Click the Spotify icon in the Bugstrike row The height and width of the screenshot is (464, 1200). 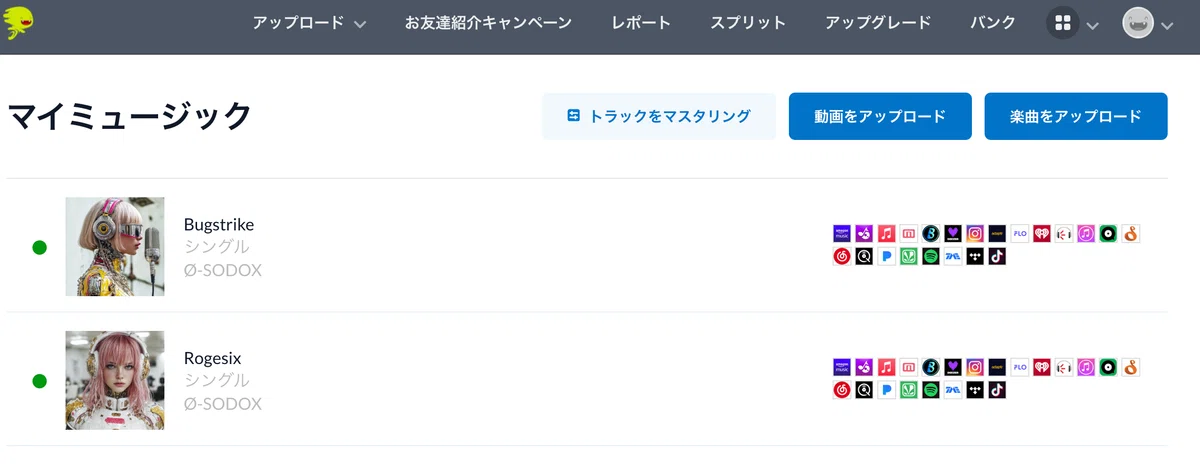[x=931, y=256]
